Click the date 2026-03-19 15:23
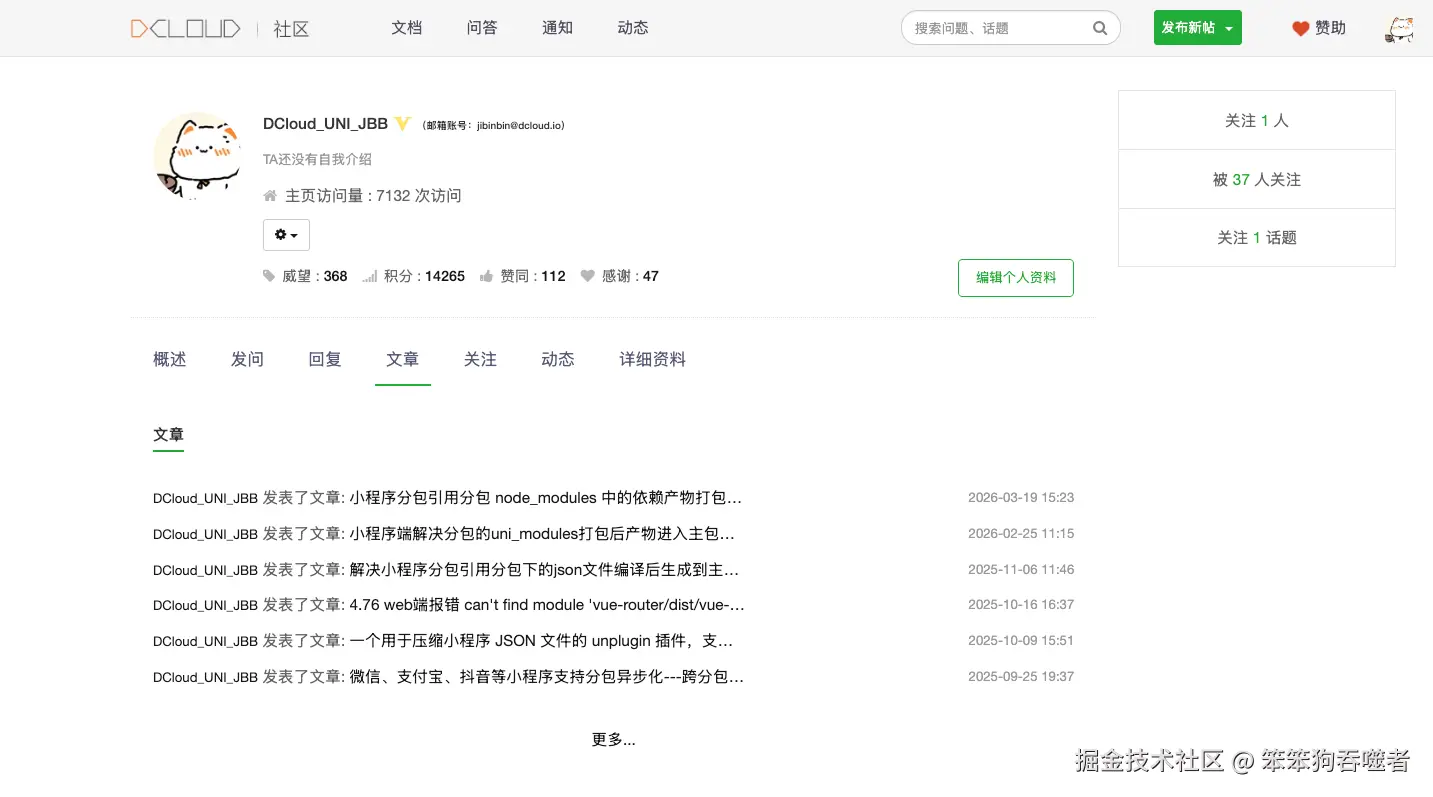This screenshot has height=797, width=1433. (1021, 497)
